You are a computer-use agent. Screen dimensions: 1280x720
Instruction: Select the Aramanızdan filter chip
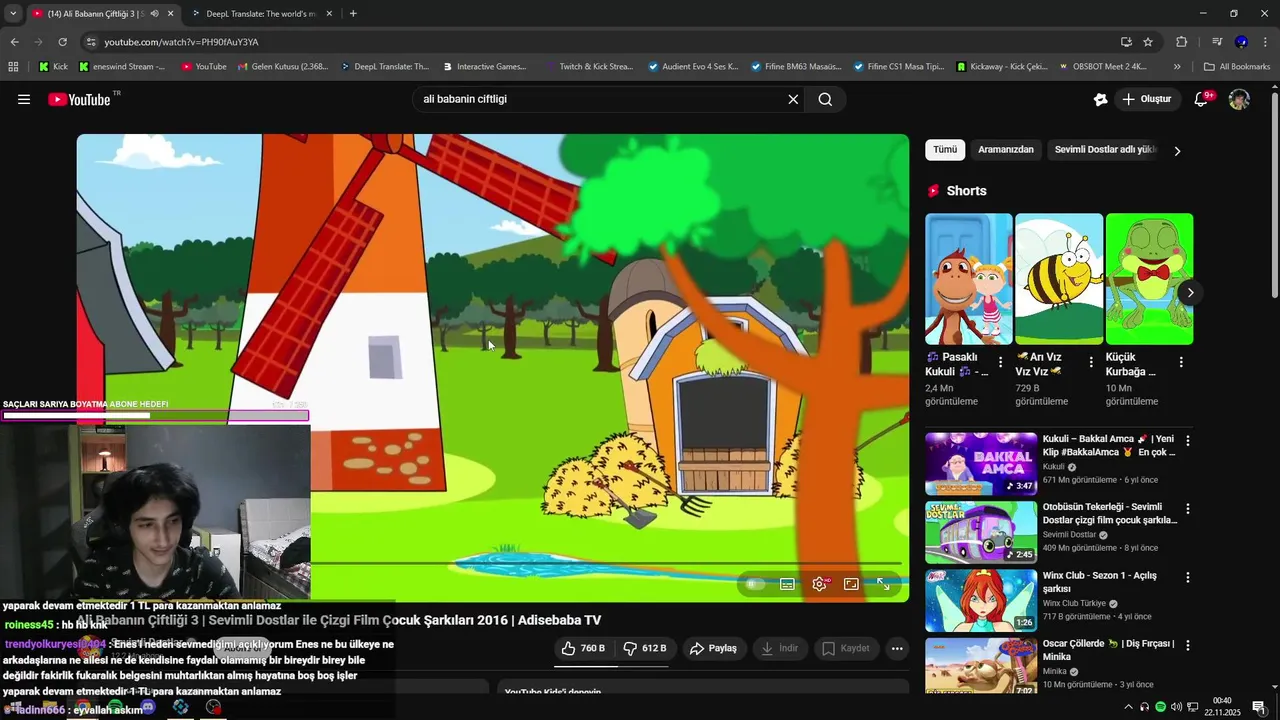click(1006, 150)
